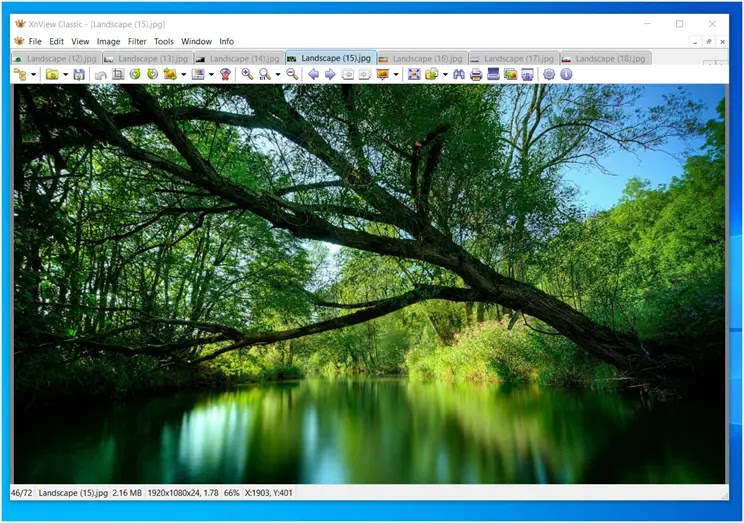Expand the Copy to folder dropdown arrow
Screen dimensions: 744x523
pyautogui.click(x=445, y=75)
